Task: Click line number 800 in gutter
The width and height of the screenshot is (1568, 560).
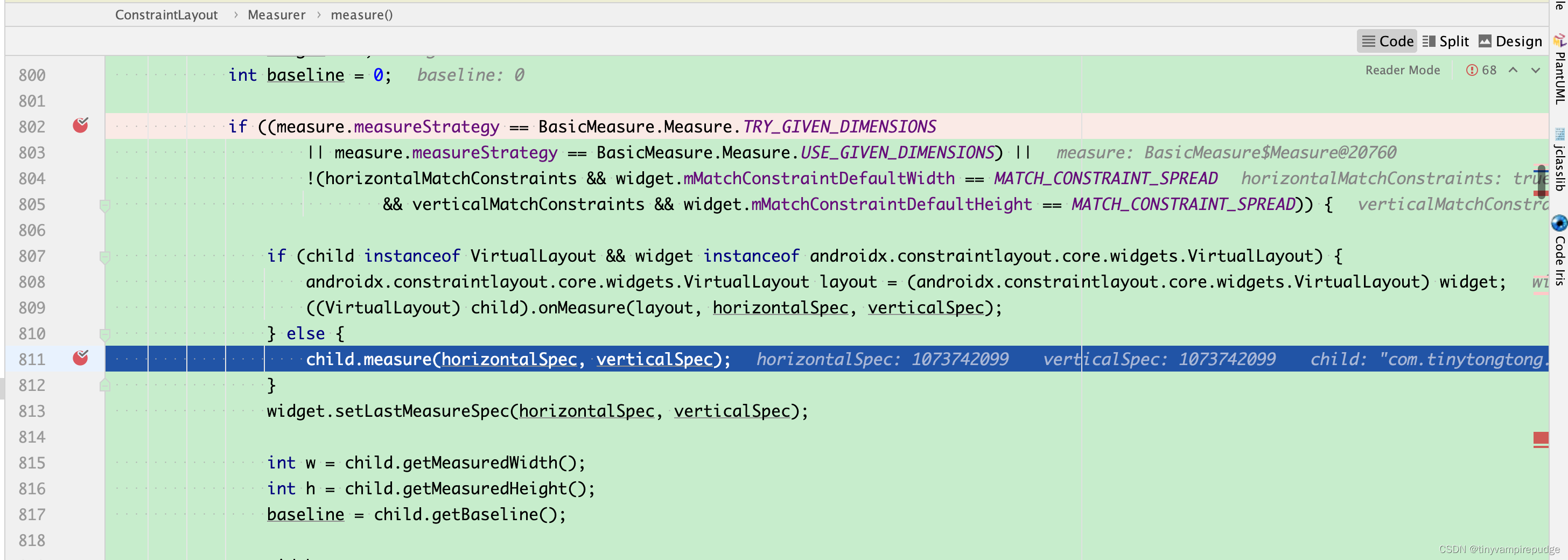Action: click(32, 75)
